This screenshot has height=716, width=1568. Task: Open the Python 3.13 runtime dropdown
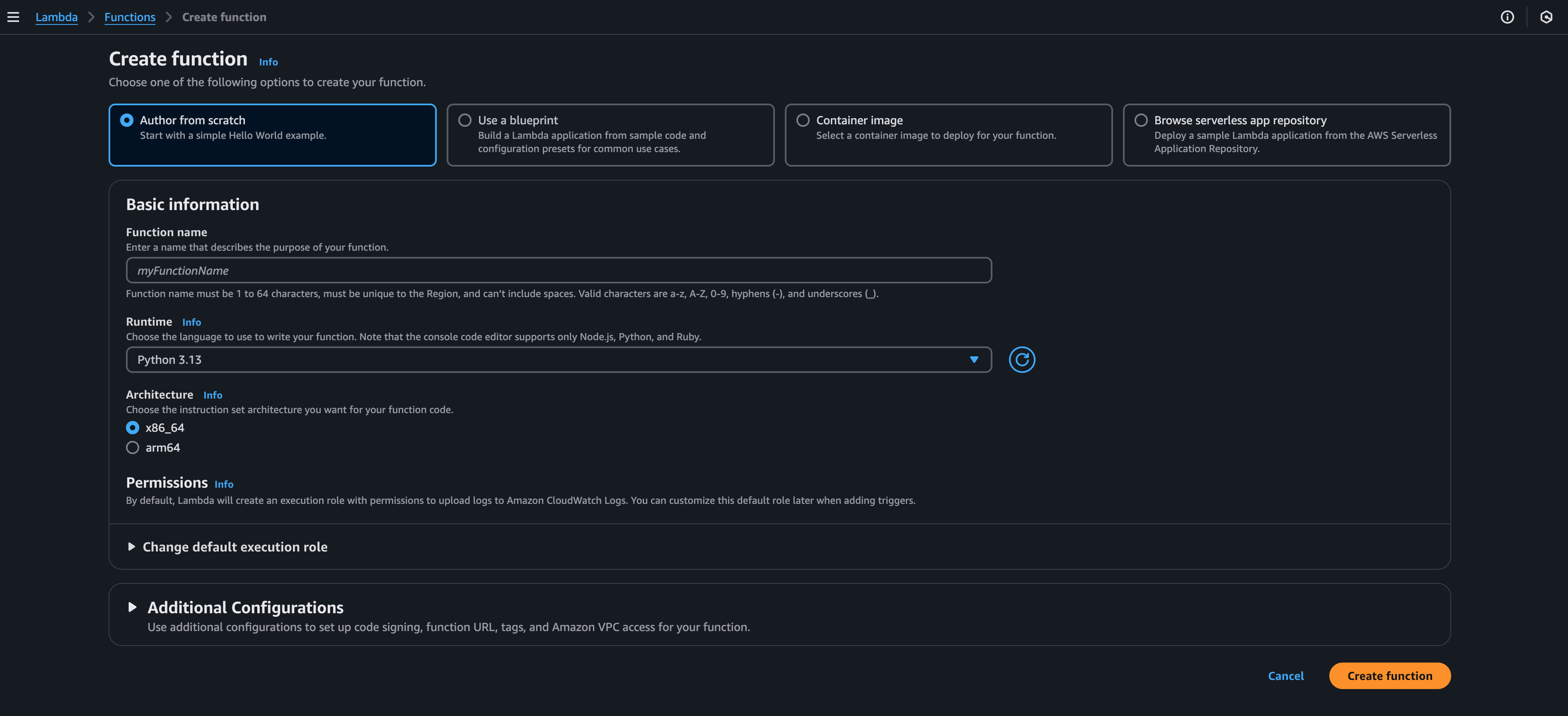(x=558, y=360)
